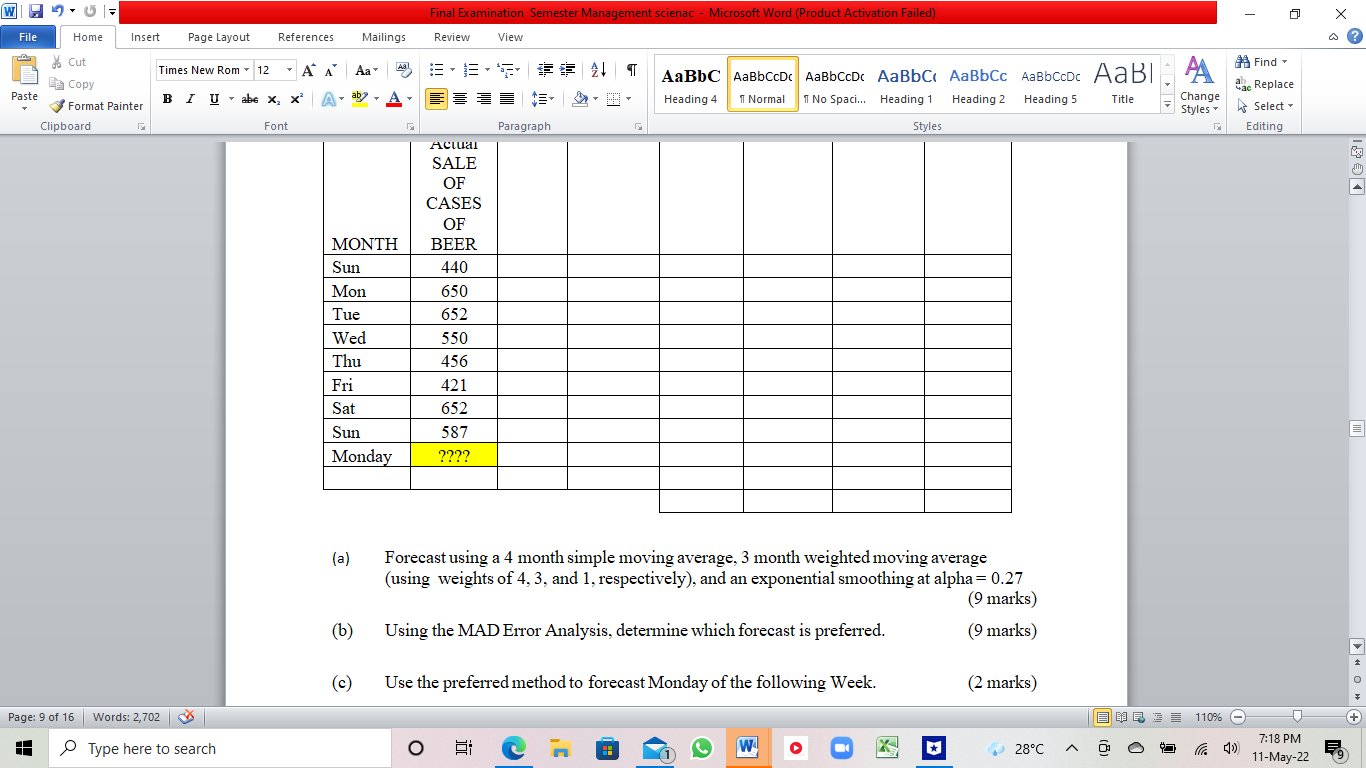This screenshot has height=768, width=1366.
Task: Apply strikethrough formatting
Action: point(249,98)
